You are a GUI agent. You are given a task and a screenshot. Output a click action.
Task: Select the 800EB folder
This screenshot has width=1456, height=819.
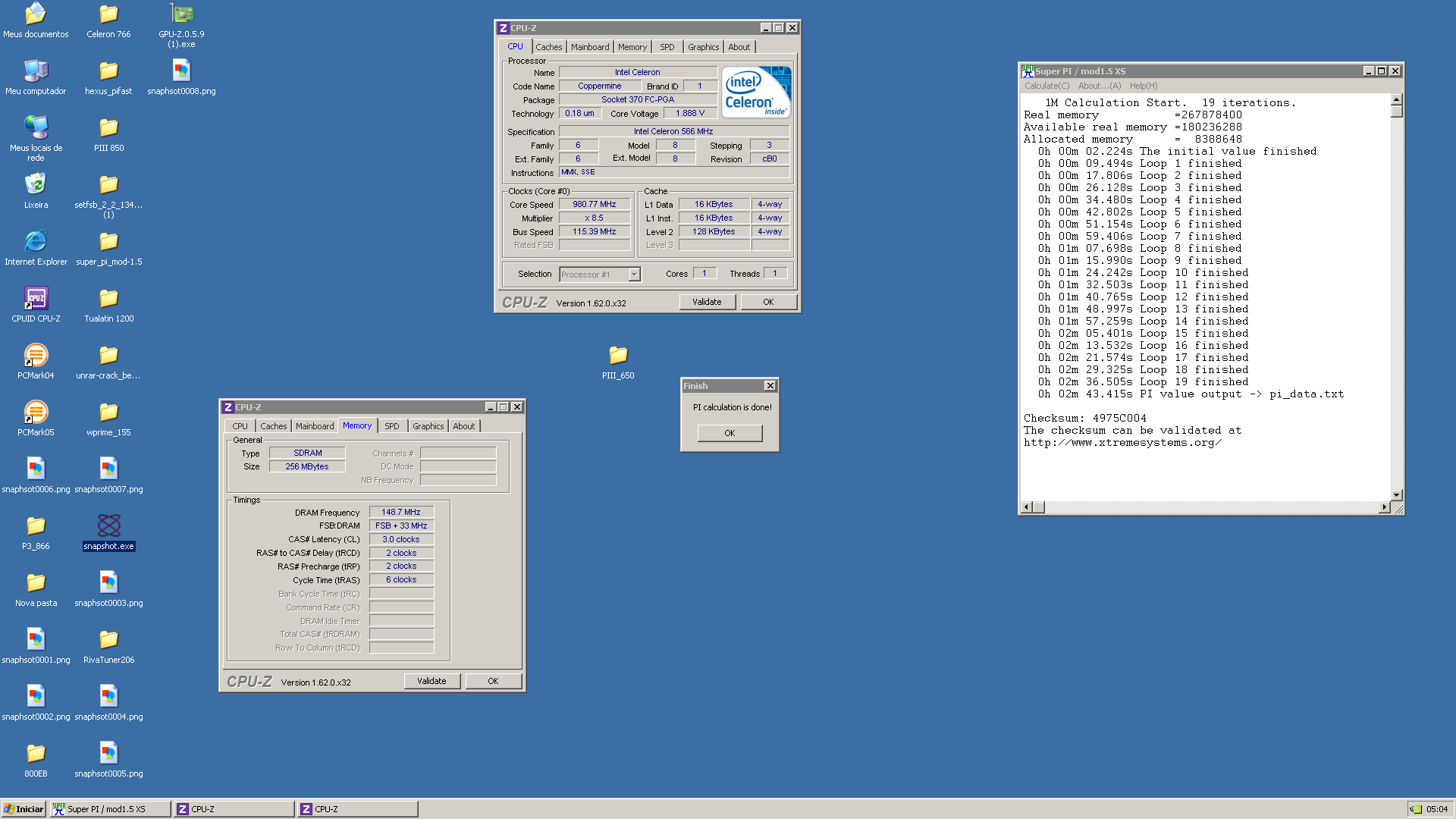click(x=36, y=760)
